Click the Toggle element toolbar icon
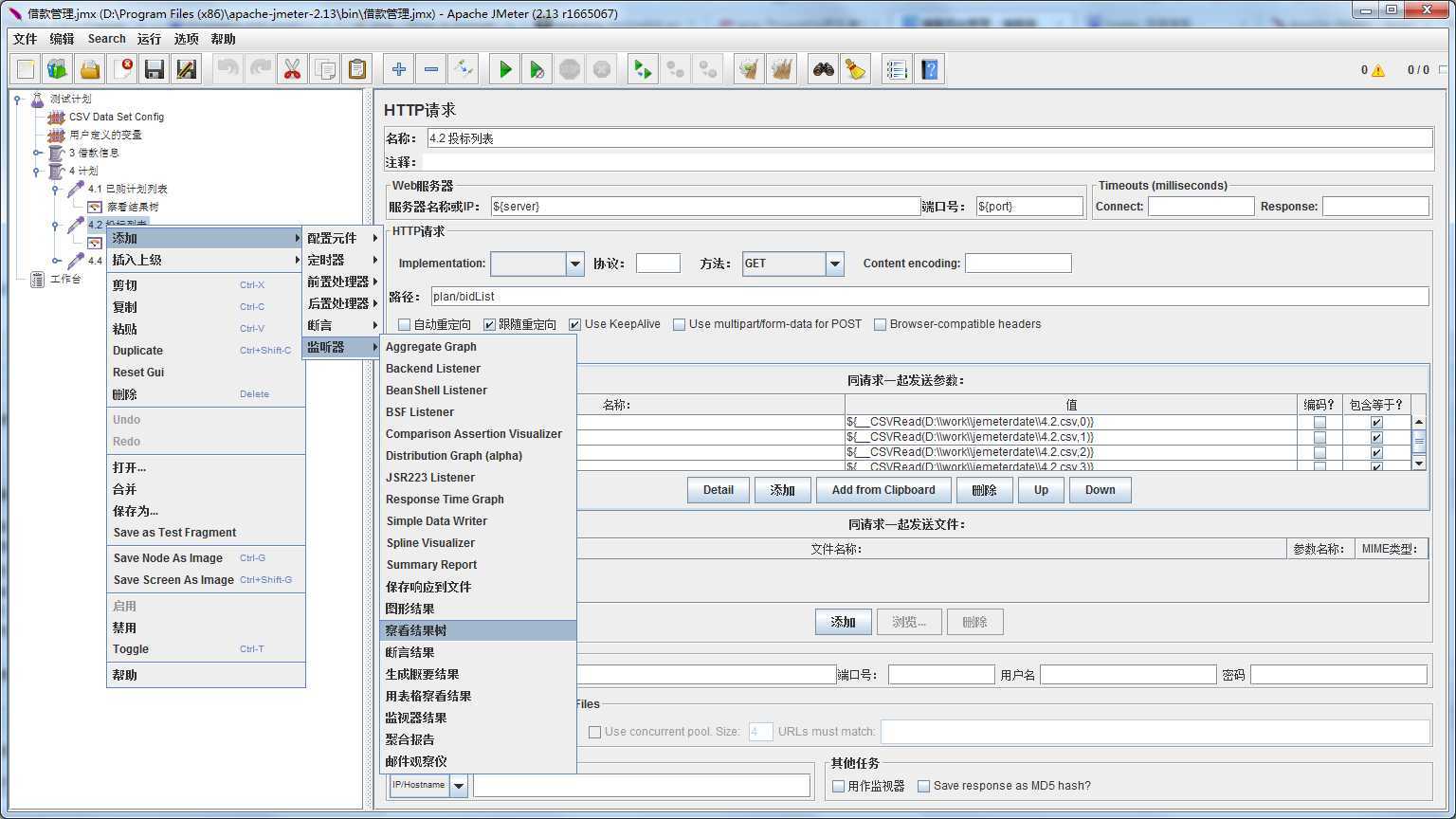This screenshot has width=1456, height=819. click(x=464, y=69)
